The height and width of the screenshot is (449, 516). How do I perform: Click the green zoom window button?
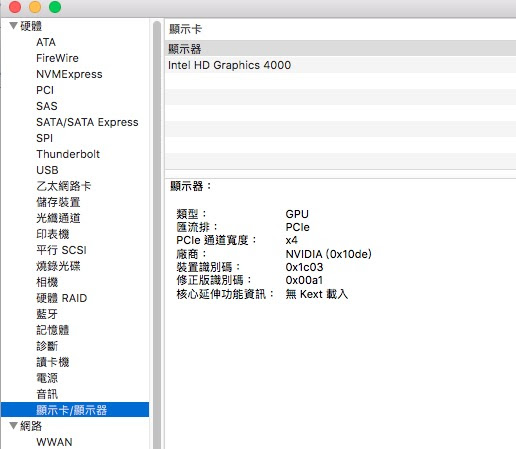pos(55,7)
